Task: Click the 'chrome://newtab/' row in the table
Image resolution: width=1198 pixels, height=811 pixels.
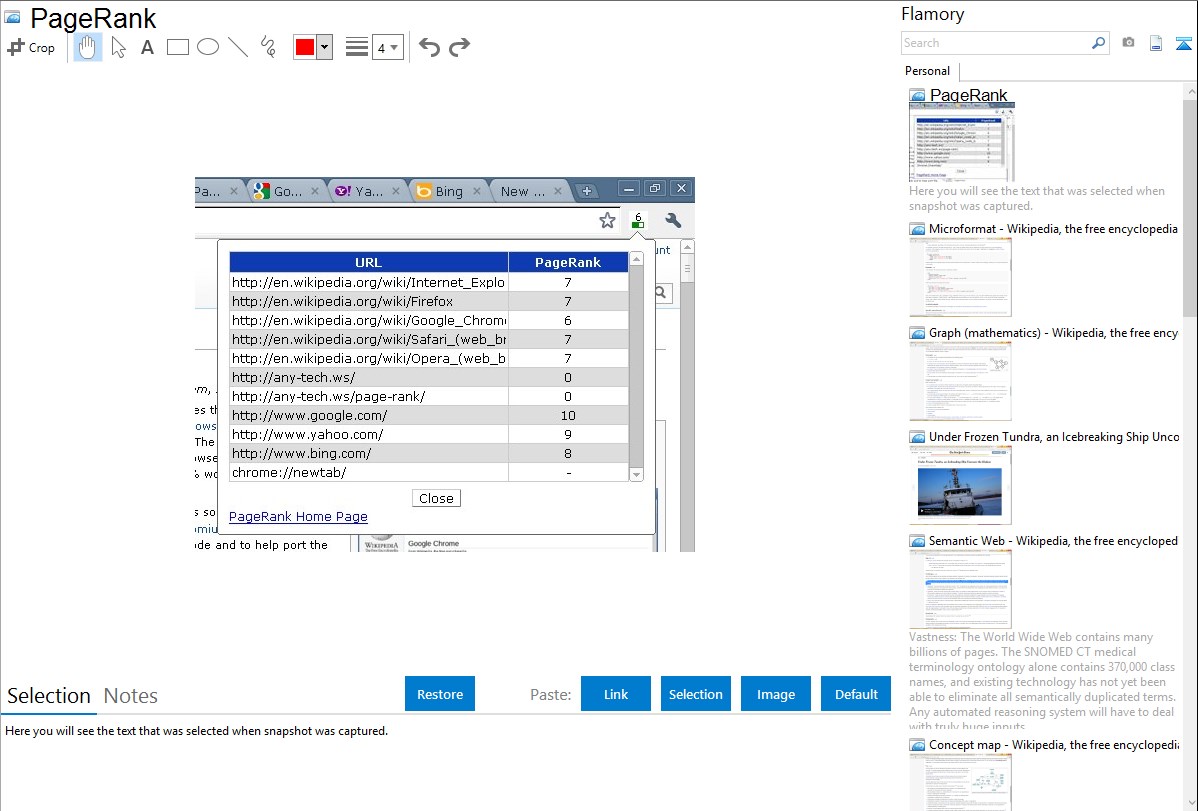Action: tap(429, 472)
